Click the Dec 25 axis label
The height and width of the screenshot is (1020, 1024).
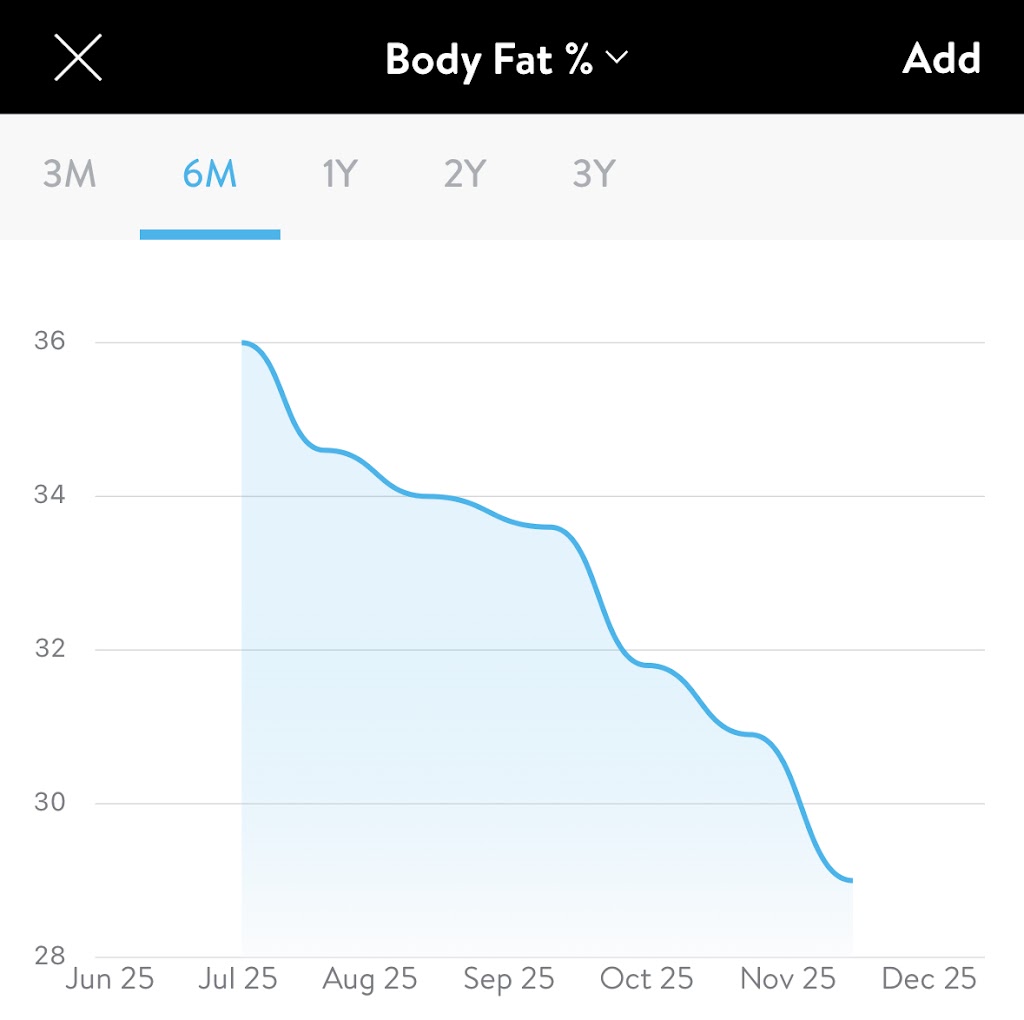[x=928, y=978]
